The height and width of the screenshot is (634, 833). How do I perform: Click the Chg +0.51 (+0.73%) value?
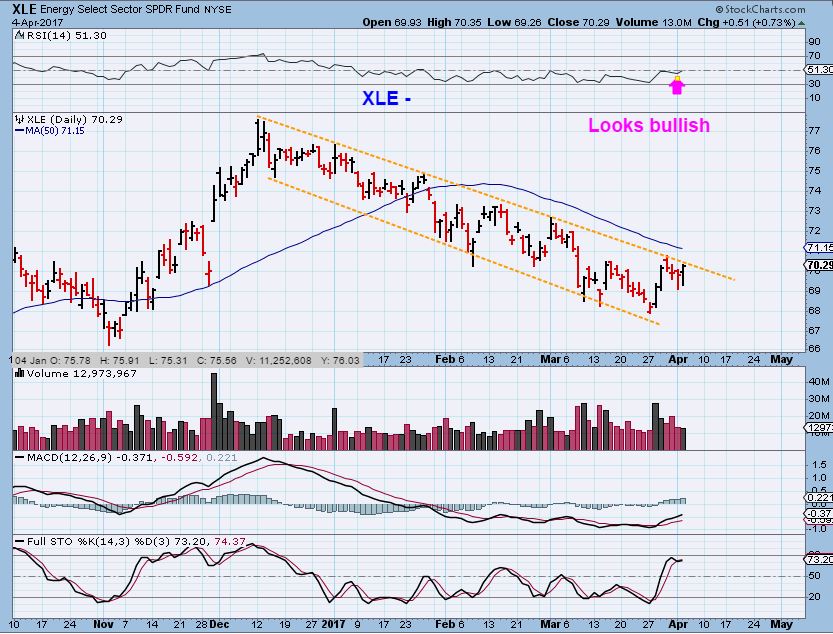point(746,22)
